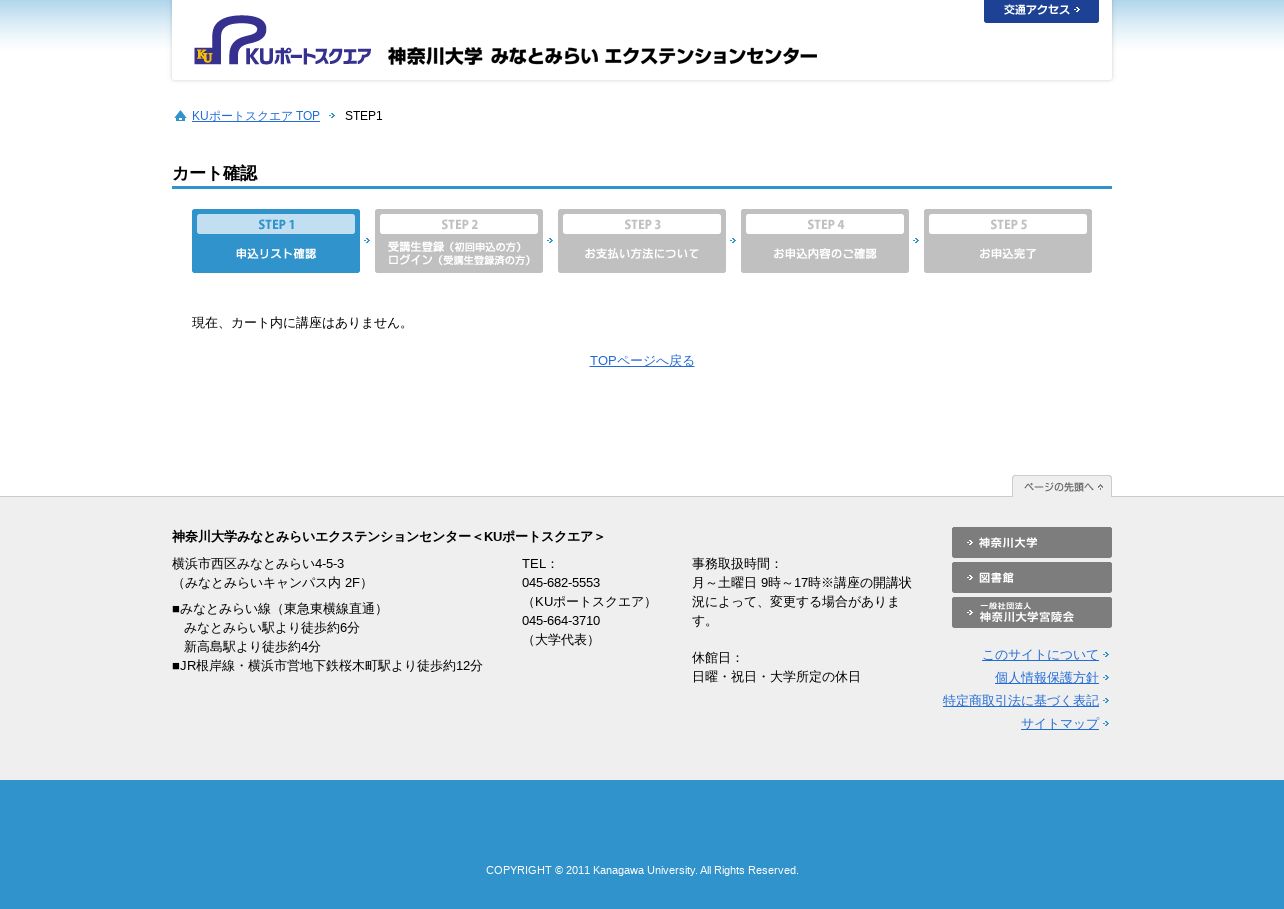Select STEP 4 お申込内容のご確認 step
This screenshot has height=909, width=1284.
[x=825, y=241]
